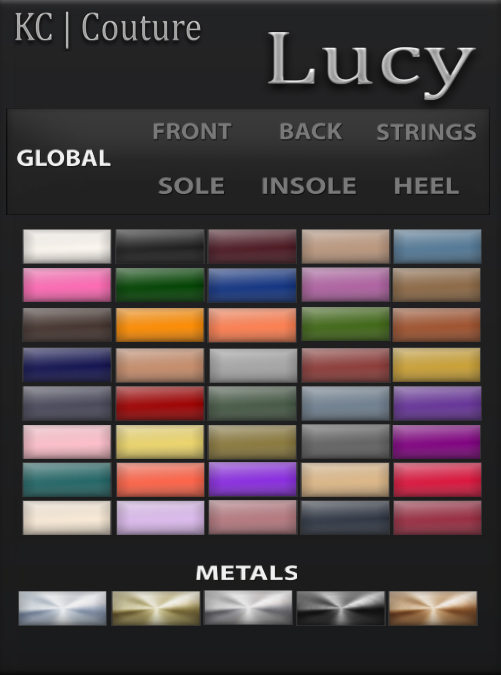The width and height of the screenshot is (501, 675).
Task: Pick the mustard yellow swatch
Action: coord(436,365)
